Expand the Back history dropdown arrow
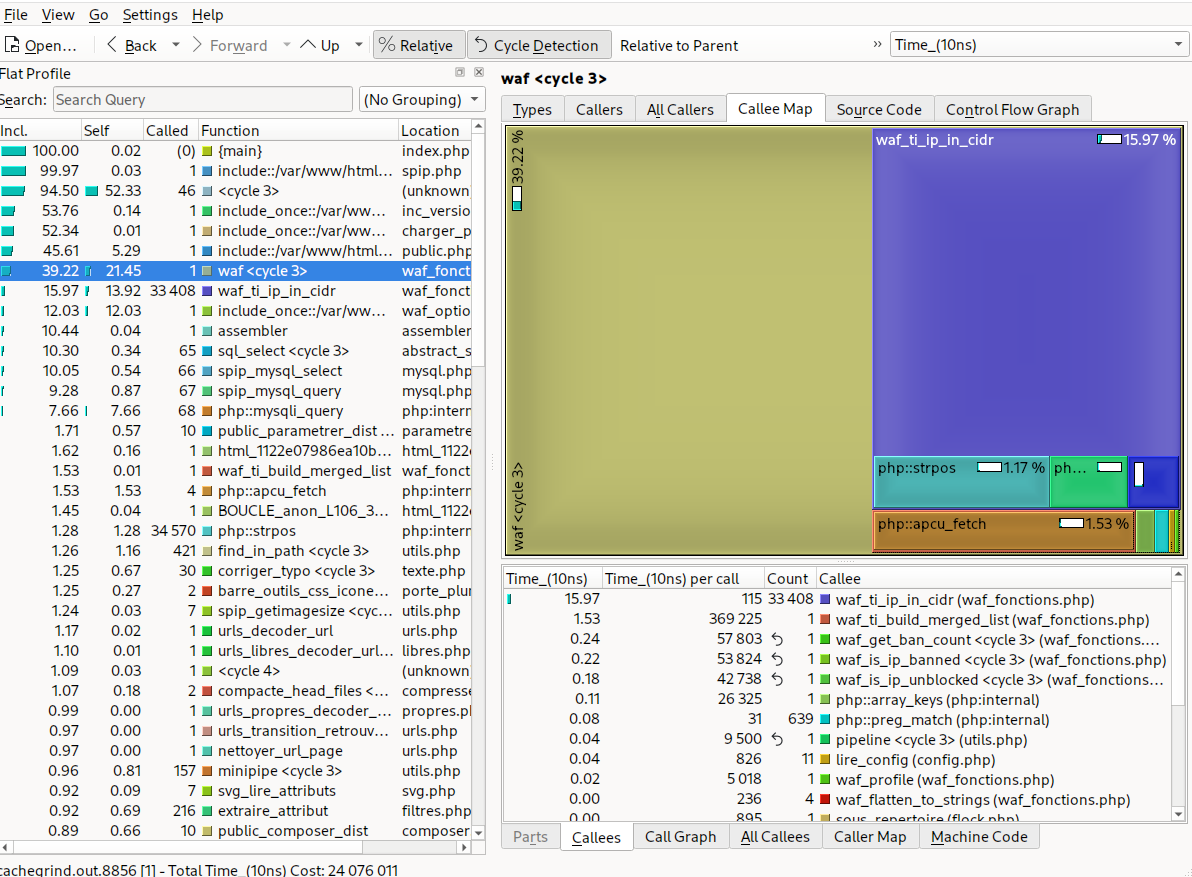Viewport: 1192px width, 877px height. click(176, 45)
